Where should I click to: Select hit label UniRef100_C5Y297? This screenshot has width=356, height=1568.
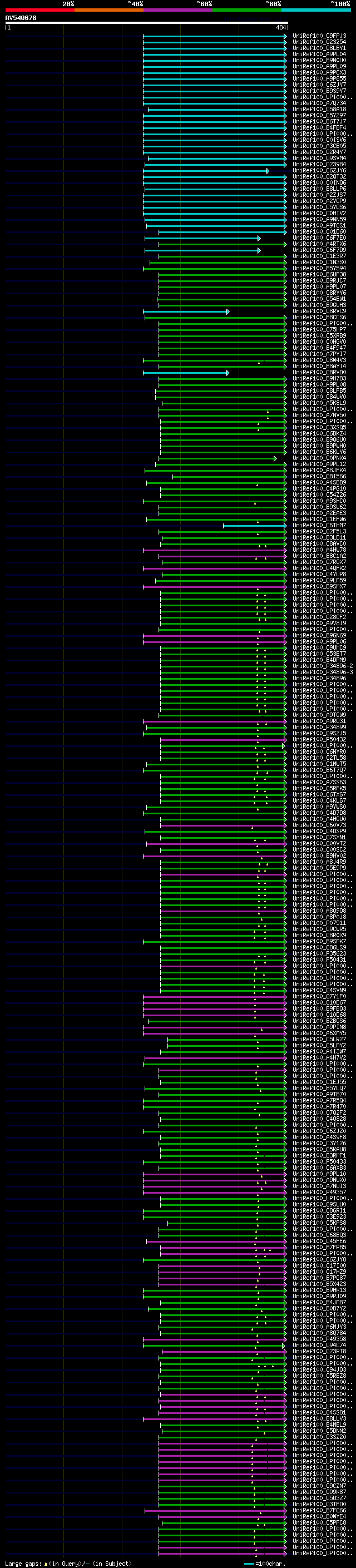point(319,116)
